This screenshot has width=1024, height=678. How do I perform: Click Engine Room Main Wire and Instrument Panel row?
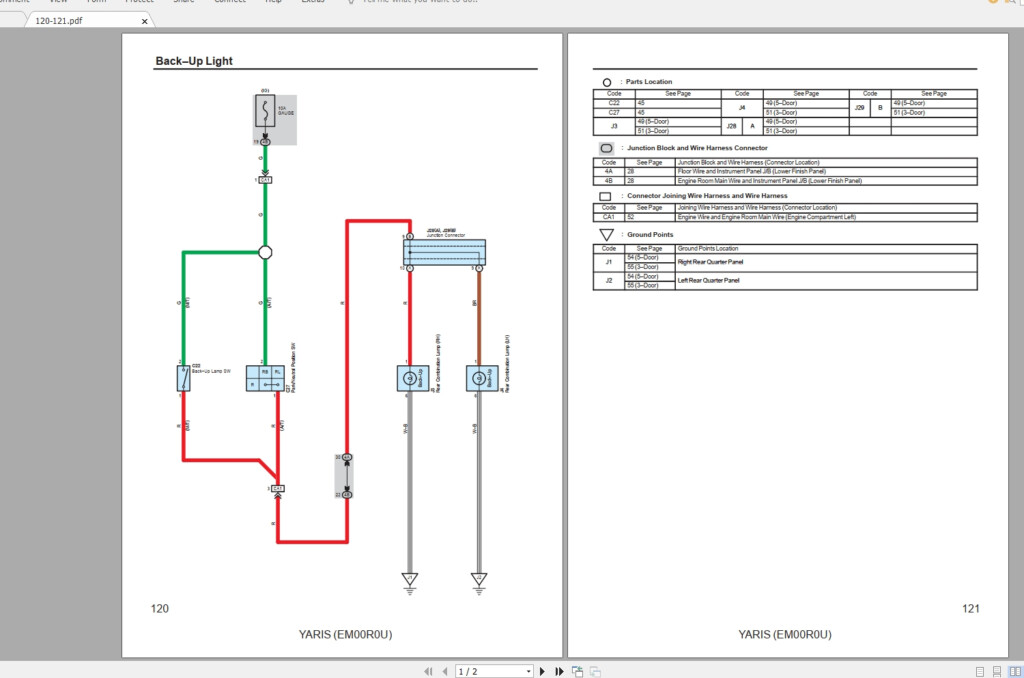coord(769,181)
